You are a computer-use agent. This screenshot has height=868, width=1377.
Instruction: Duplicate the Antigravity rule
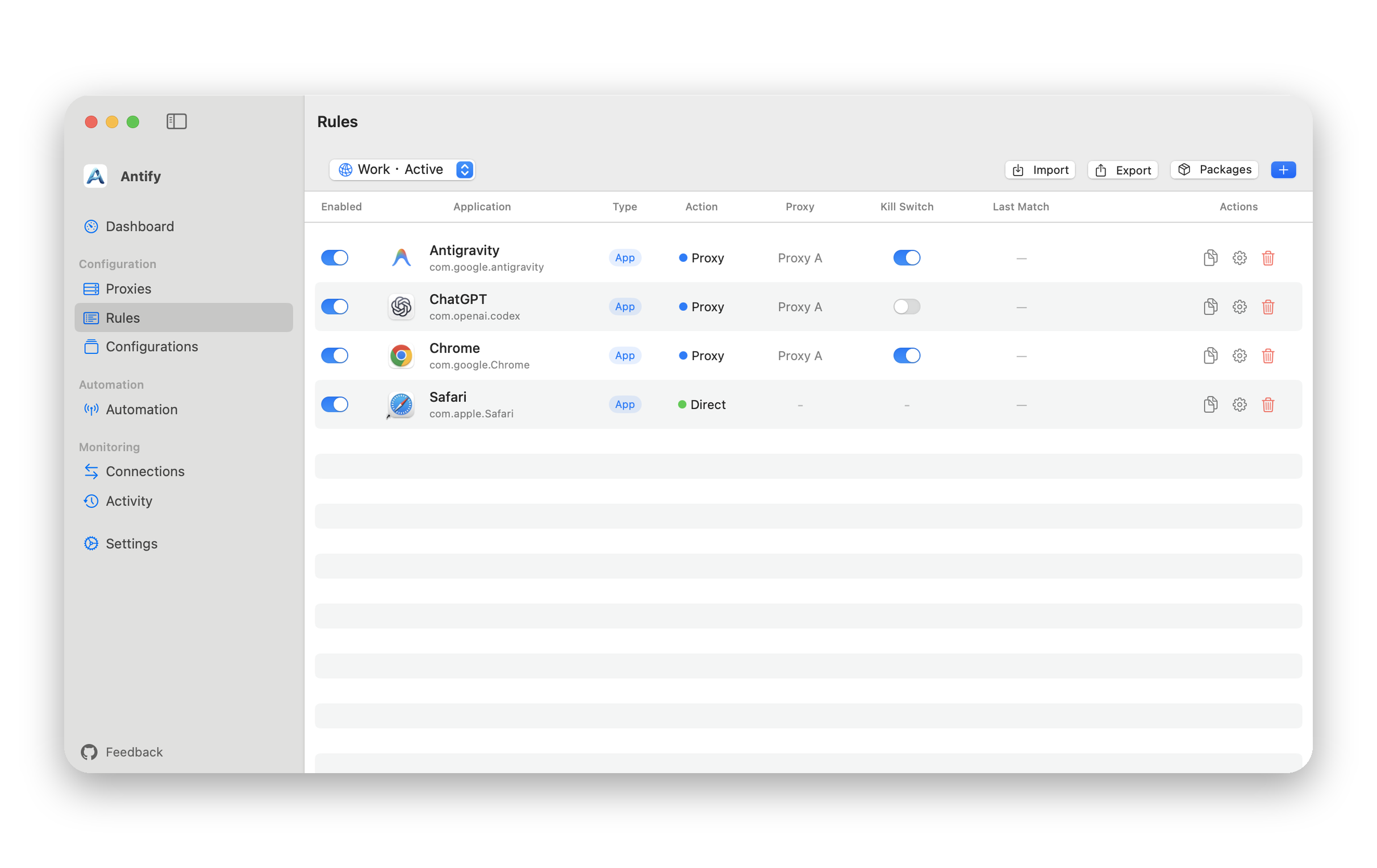tap(1210, 258)
